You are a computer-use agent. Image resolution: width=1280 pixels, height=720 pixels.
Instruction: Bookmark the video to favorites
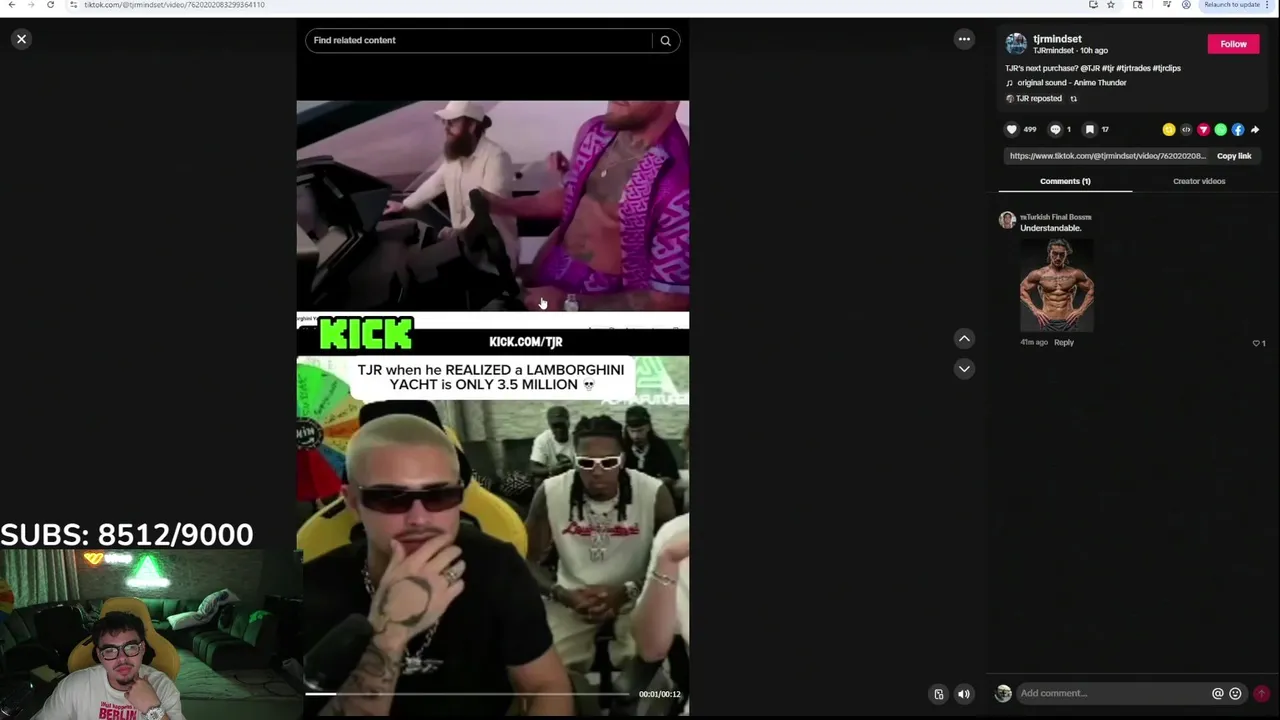(1090, 129)
